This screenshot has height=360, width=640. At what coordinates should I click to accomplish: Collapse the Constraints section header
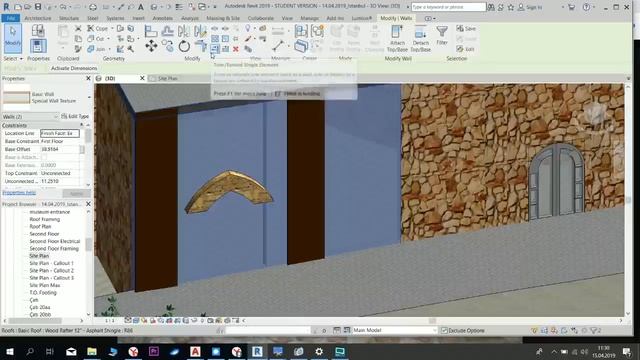[82, 125]
